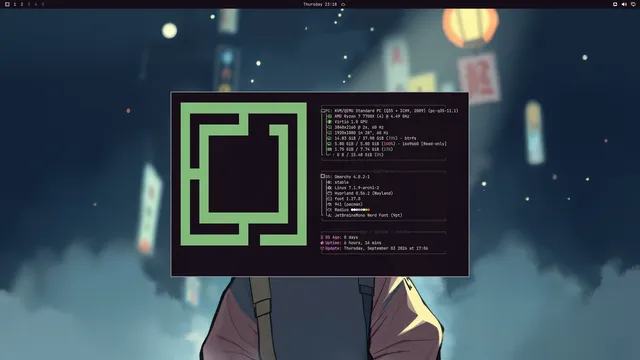The image size is (640, 360).
Task: Click the 'Hyprland 0.56.2 (Wayland)' line
Action: [x=364, y=193]
